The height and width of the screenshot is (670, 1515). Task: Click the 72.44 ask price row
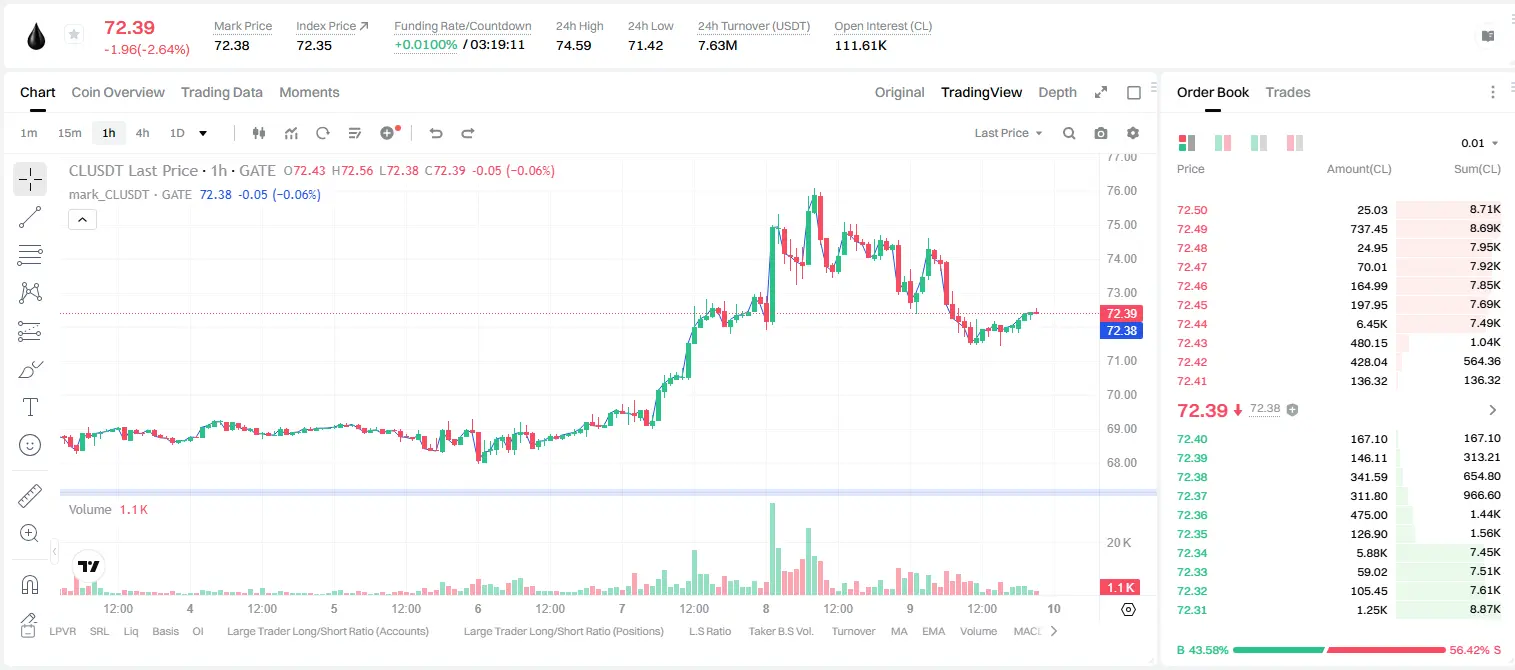tap(1338, 323)
